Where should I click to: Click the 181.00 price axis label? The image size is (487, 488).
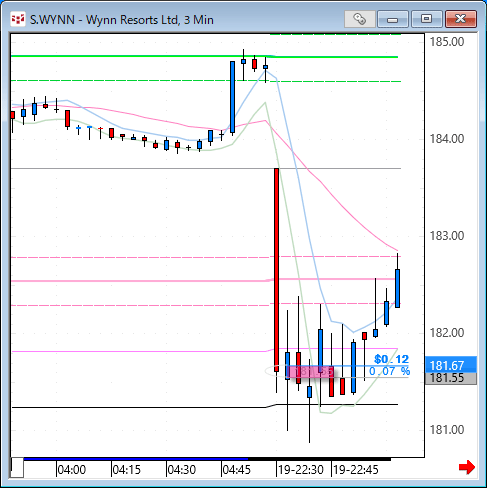pyautogui.click(x=447, y=430)
